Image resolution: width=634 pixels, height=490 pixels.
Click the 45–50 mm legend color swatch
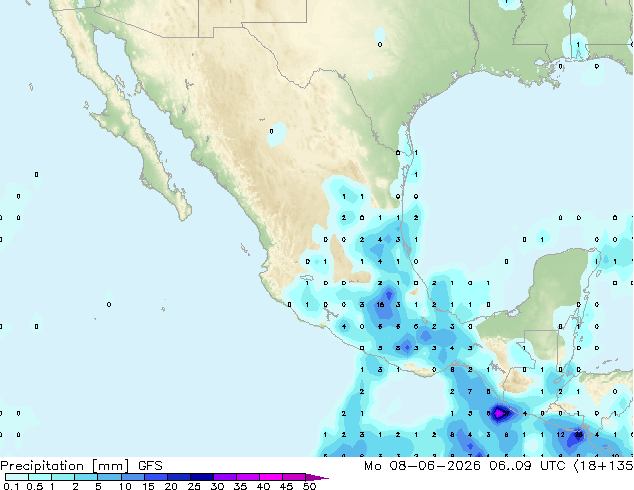tap(294, 477)
